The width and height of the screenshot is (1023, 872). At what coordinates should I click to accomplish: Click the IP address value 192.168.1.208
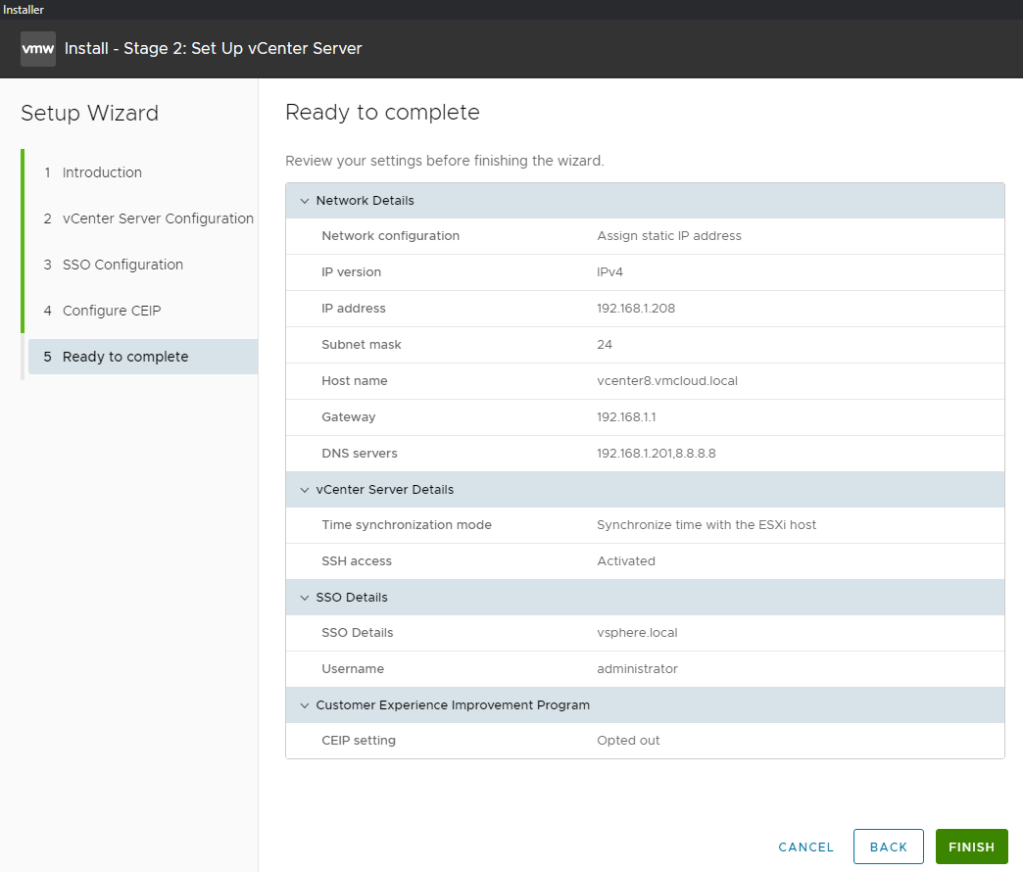pos(636,309)
